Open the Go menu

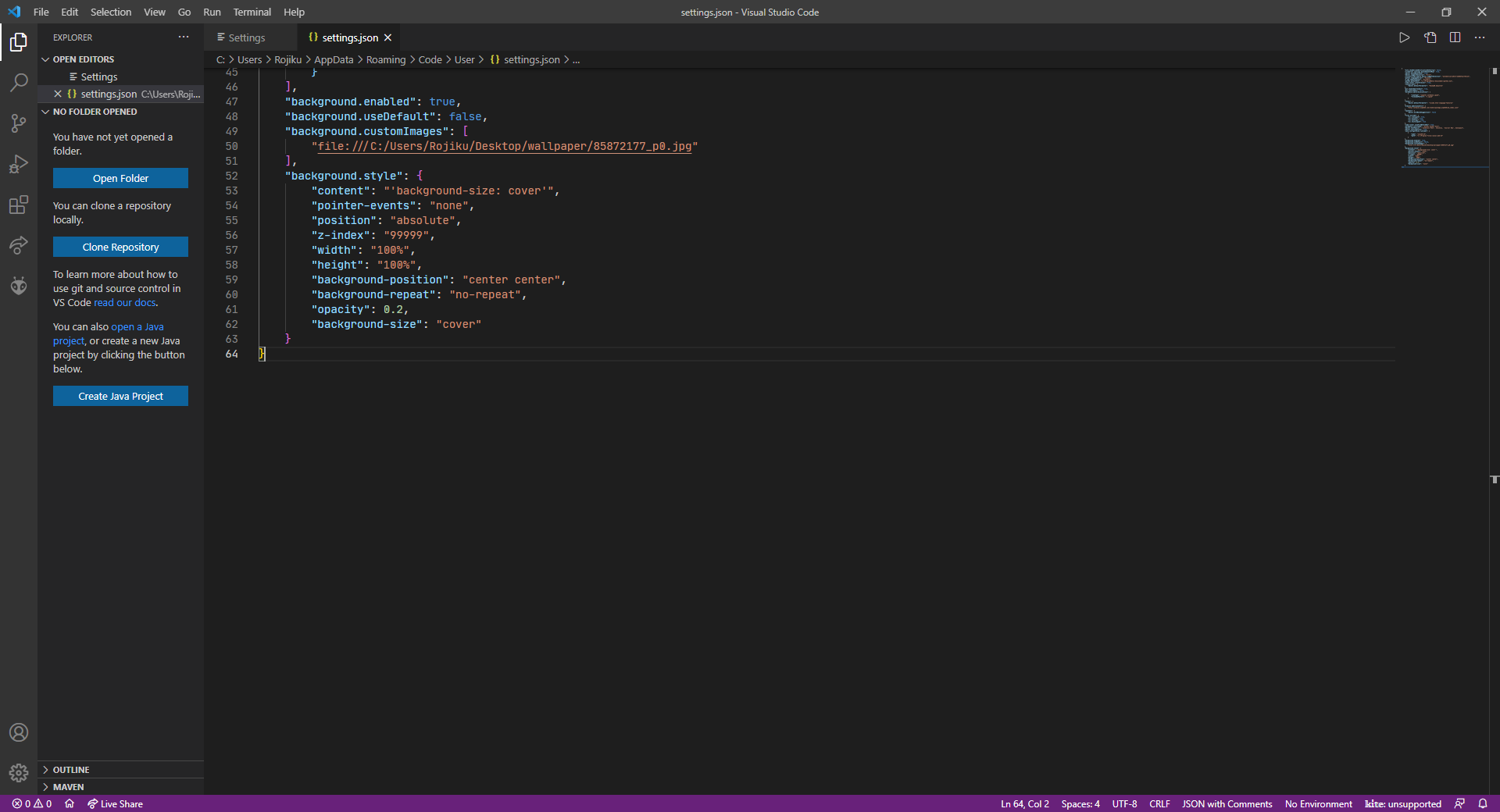click(184, 12)
